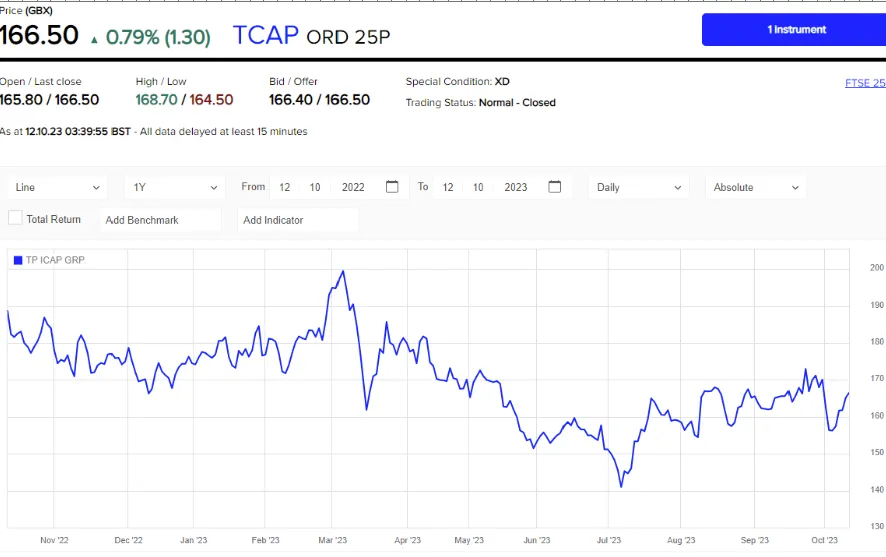Click the TCAP ticker symbol

point(266,35)
